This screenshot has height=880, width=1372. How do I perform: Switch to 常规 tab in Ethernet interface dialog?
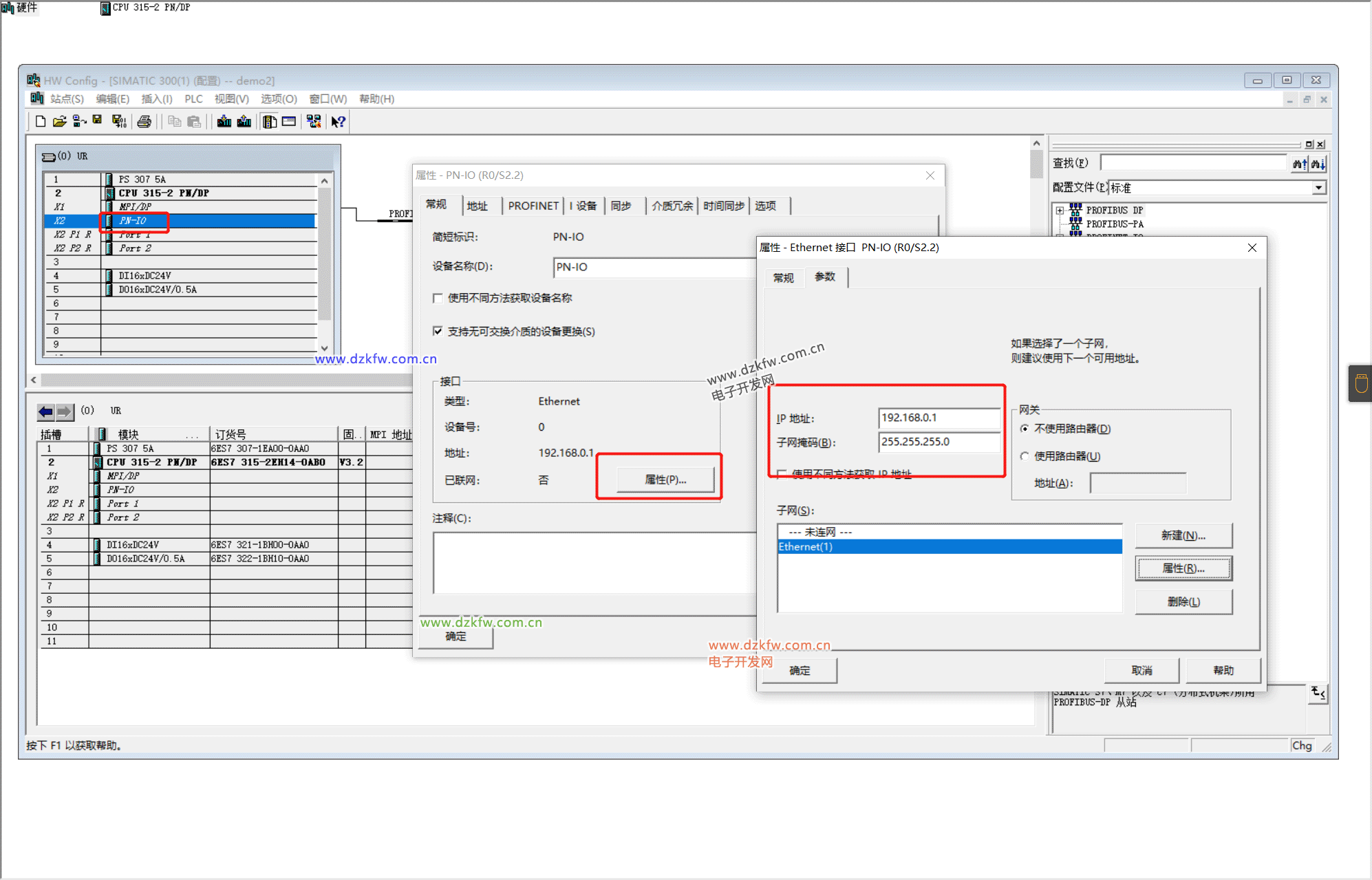click(784, 278)
